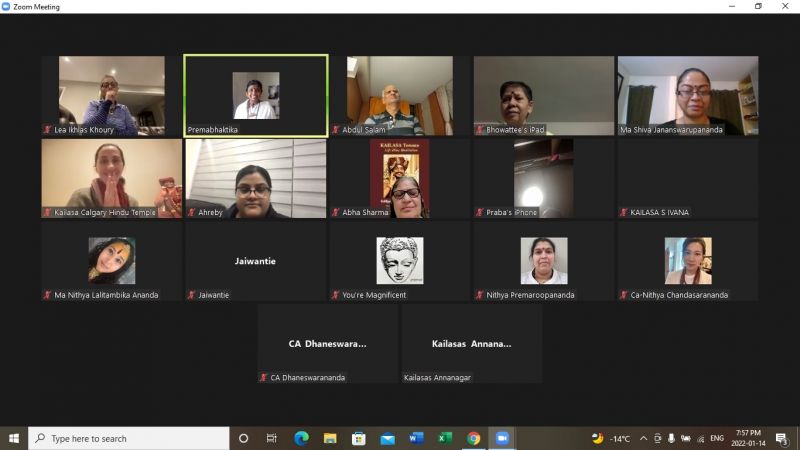800x450 pixels.
Task: Switch to Google Chrome in taskbar
Action: tap(474, 438)
